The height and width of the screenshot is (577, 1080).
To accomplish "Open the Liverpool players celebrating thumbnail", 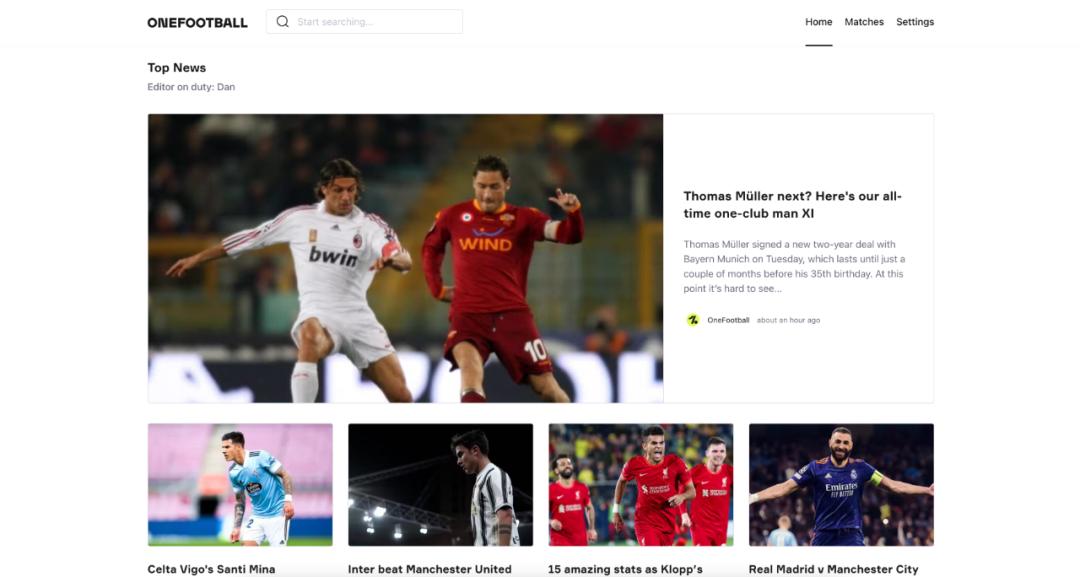I will click(641, 485).
